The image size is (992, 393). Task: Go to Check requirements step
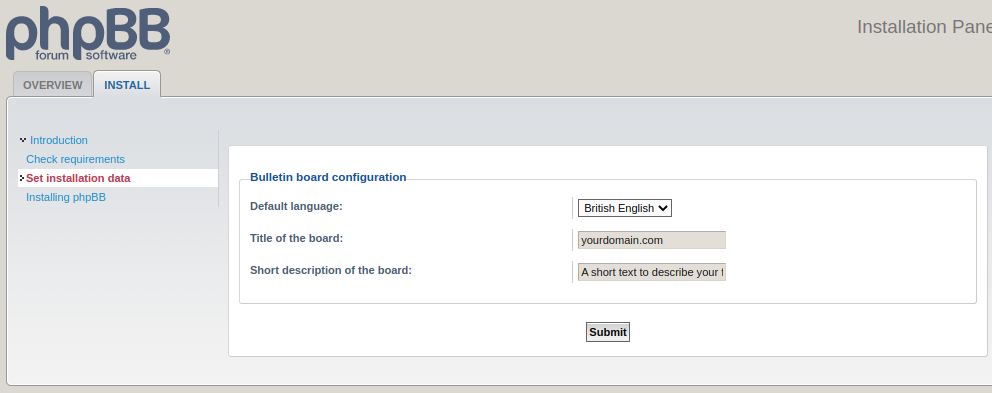(x=75, y=159)
